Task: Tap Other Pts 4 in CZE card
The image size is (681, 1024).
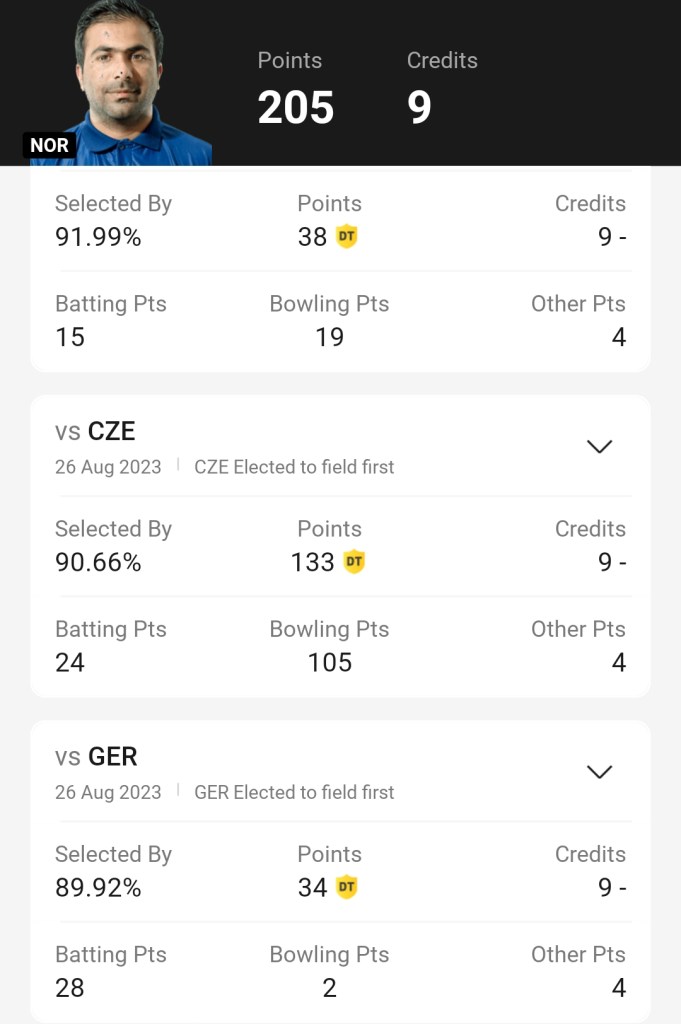Action: tap(618, 662)
